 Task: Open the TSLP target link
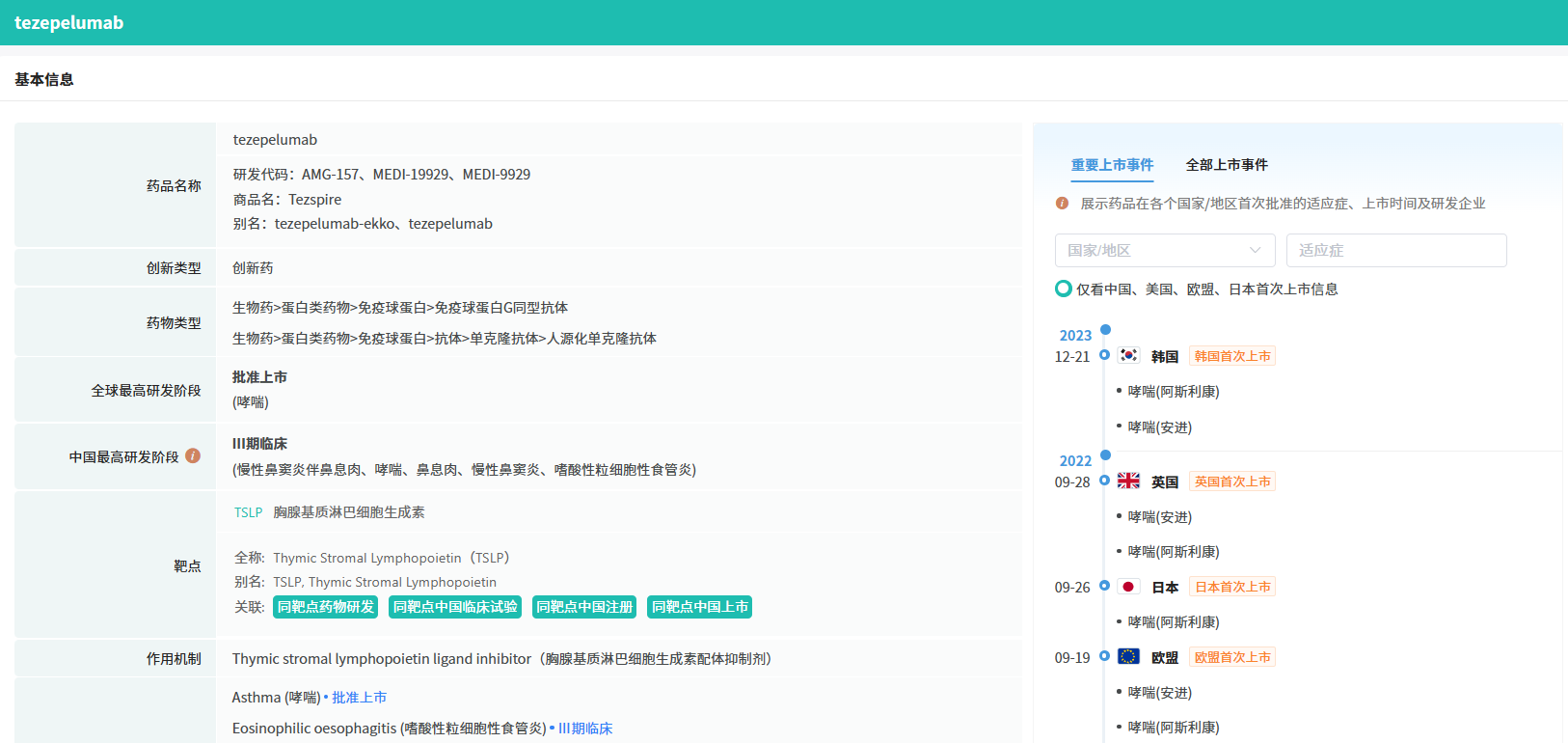click(x=248, y=512)
